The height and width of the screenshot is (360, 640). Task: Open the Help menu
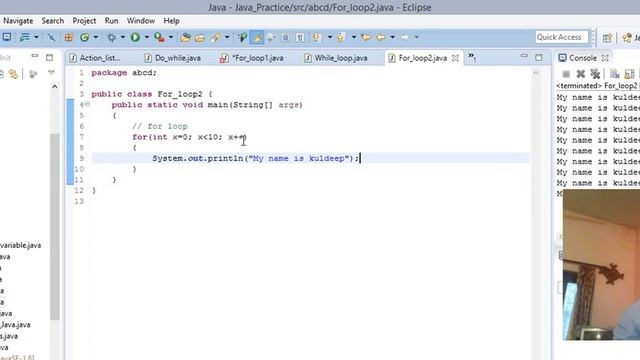[171, 21]
